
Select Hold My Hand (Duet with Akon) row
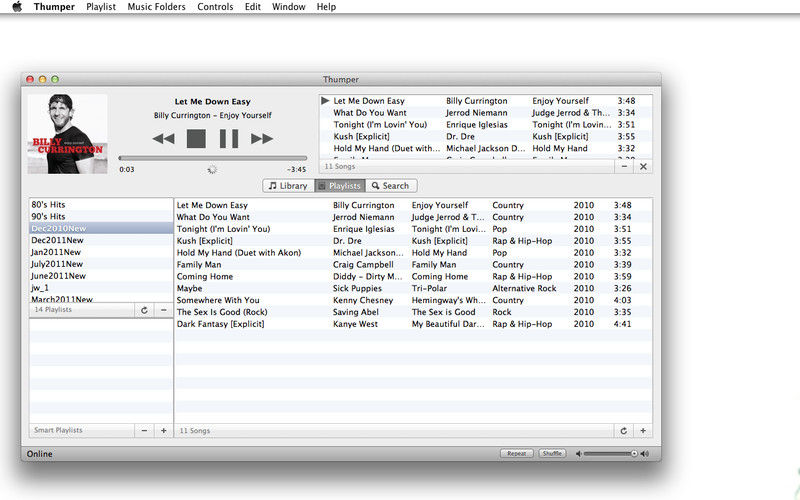(x=413, y=253)
